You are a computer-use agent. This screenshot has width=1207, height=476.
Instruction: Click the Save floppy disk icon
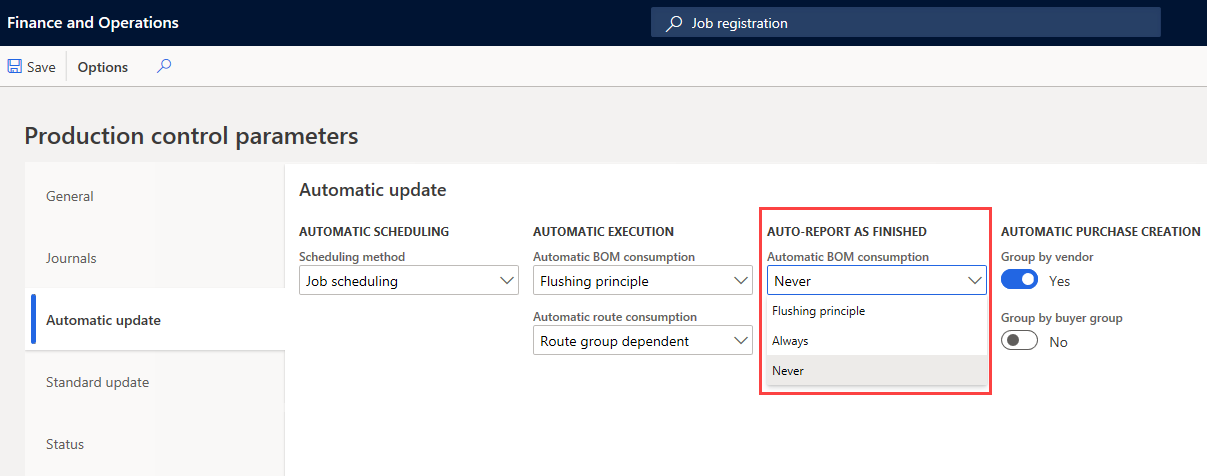click(x=15, y=67)
